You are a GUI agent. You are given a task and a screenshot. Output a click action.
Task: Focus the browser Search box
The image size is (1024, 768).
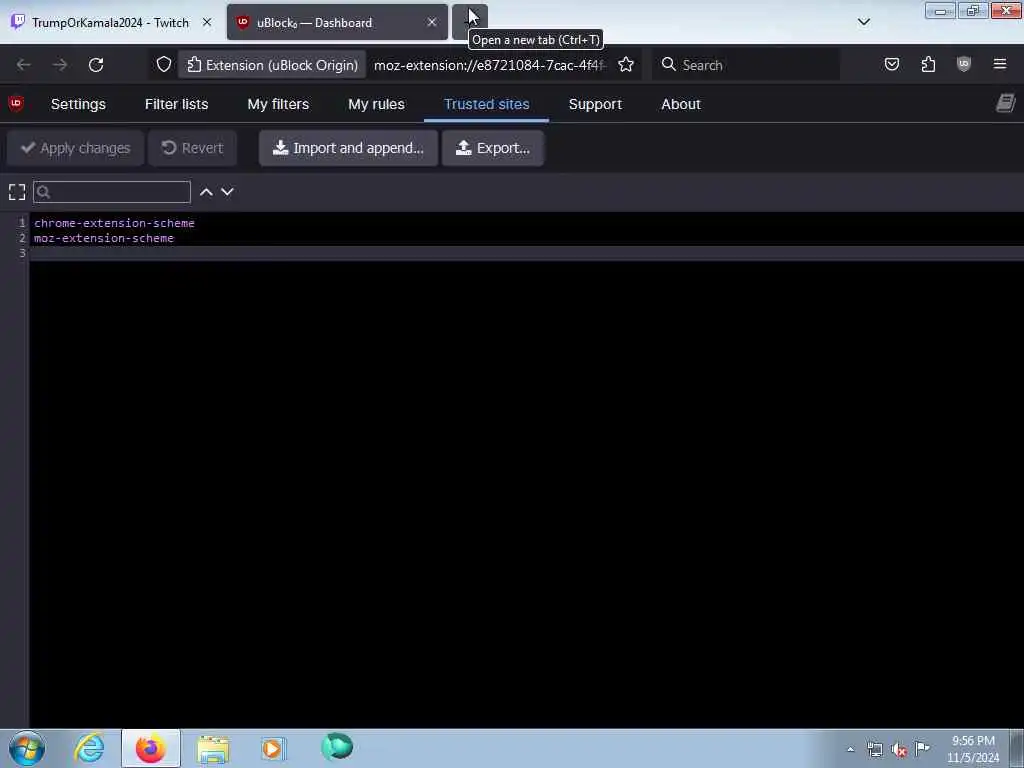(746, 65)
